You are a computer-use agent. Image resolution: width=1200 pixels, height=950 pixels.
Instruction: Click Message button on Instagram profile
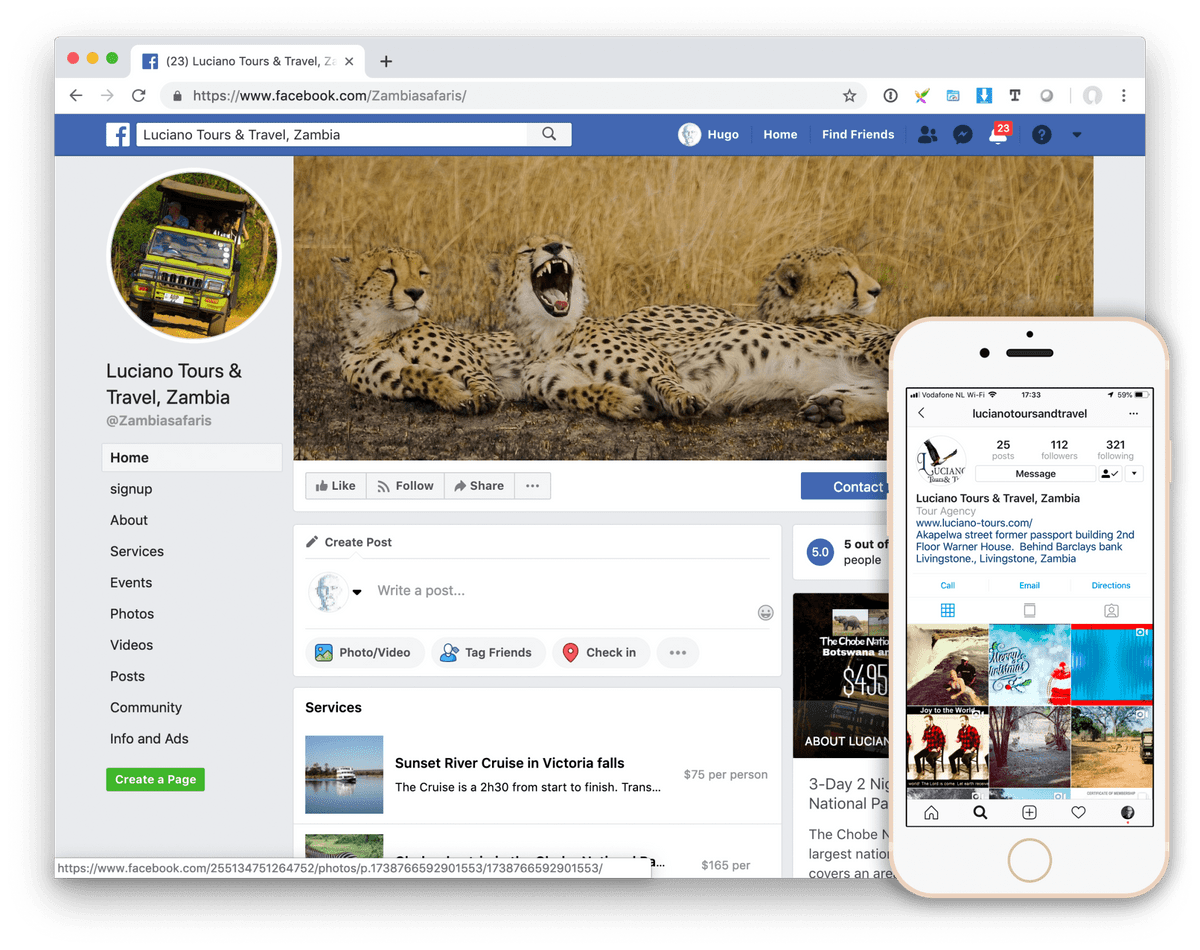(1035, 474)
